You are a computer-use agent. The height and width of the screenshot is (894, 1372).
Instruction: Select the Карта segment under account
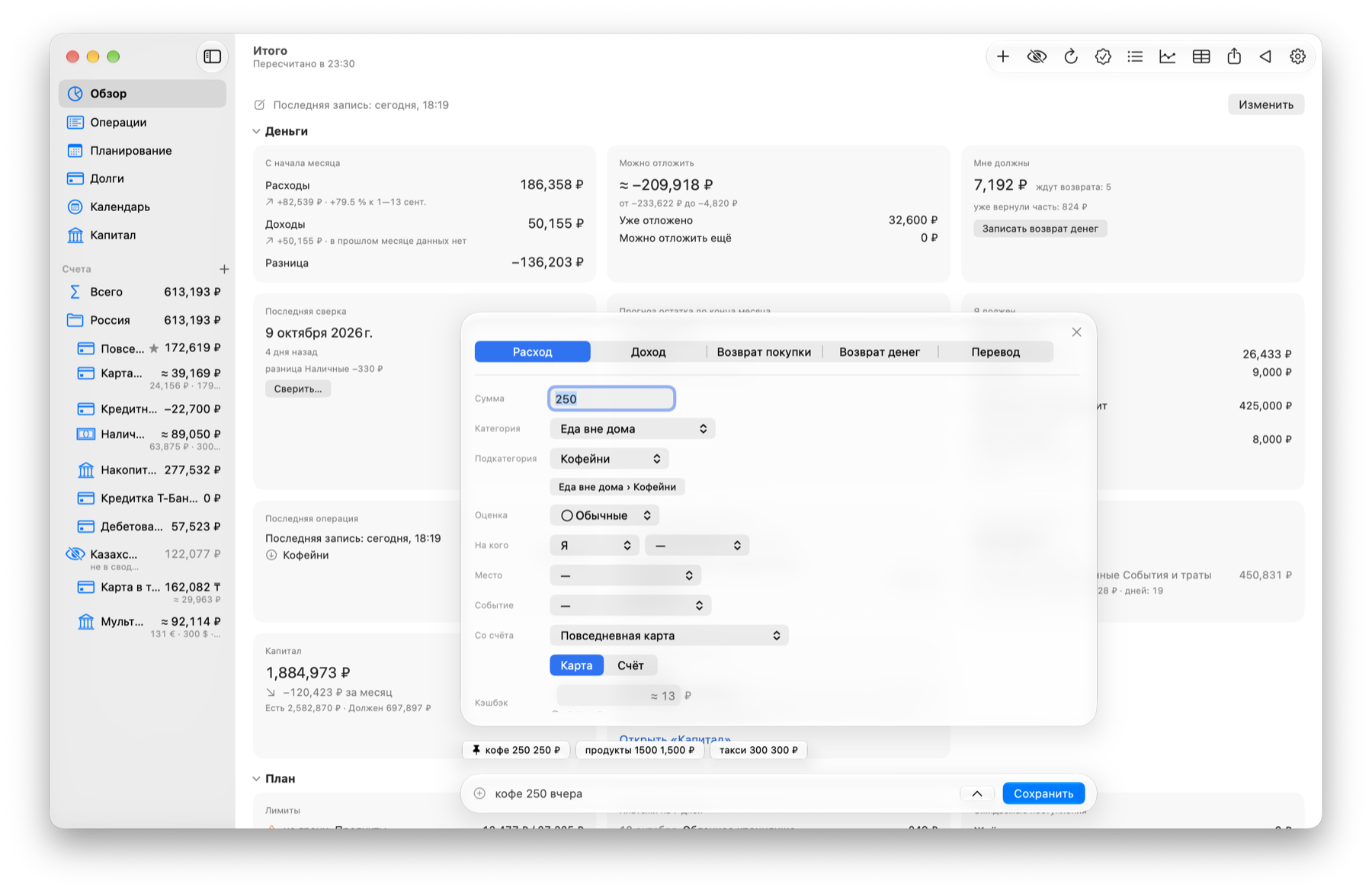pos(576,665)
